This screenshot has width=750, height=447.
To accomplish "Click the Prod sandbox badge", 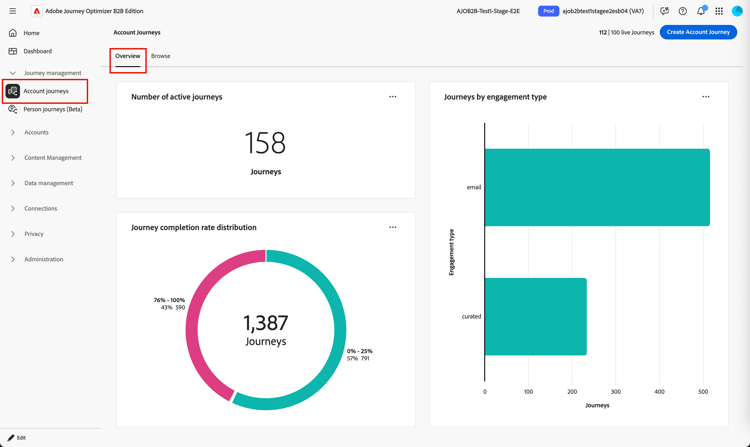I will pos(549,11).
